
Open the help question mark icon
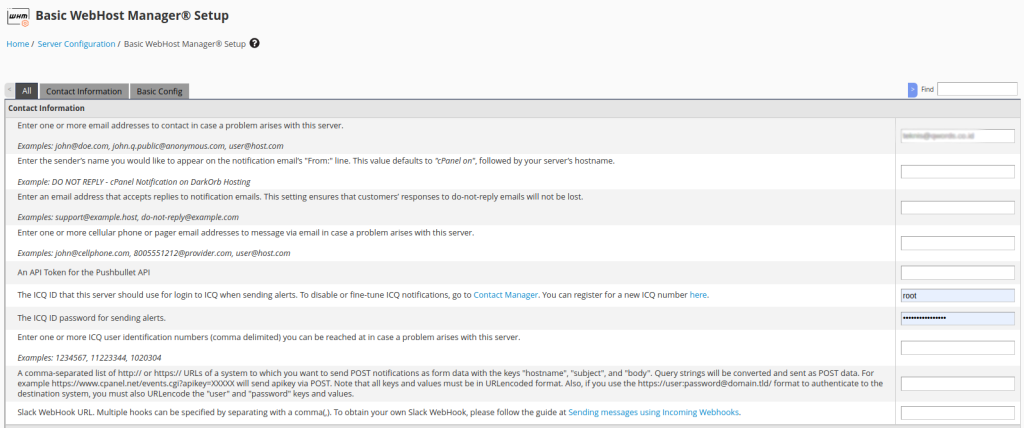255,44
